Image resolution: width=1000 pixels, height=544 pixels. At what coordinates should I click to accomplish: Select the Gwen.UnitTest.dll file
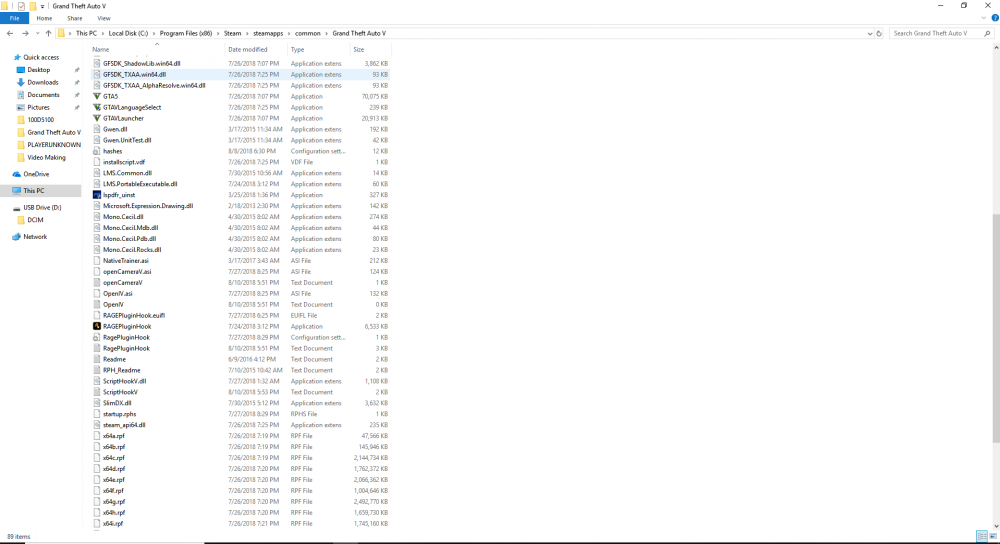(x=127, y=140)
